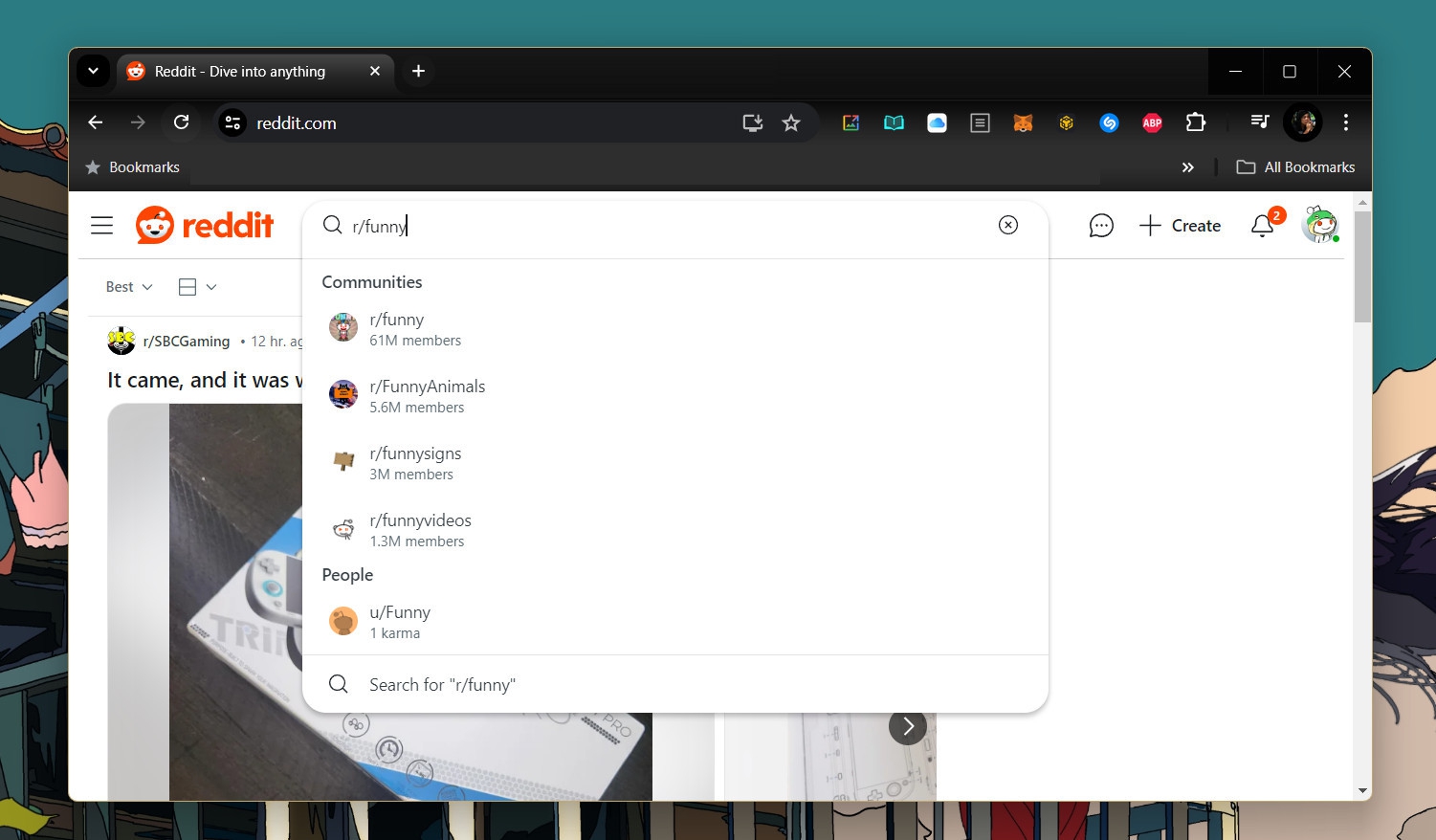Expand the Best sort dropdown
Viewport: 1436px width, 840px height.
point(129,287)
